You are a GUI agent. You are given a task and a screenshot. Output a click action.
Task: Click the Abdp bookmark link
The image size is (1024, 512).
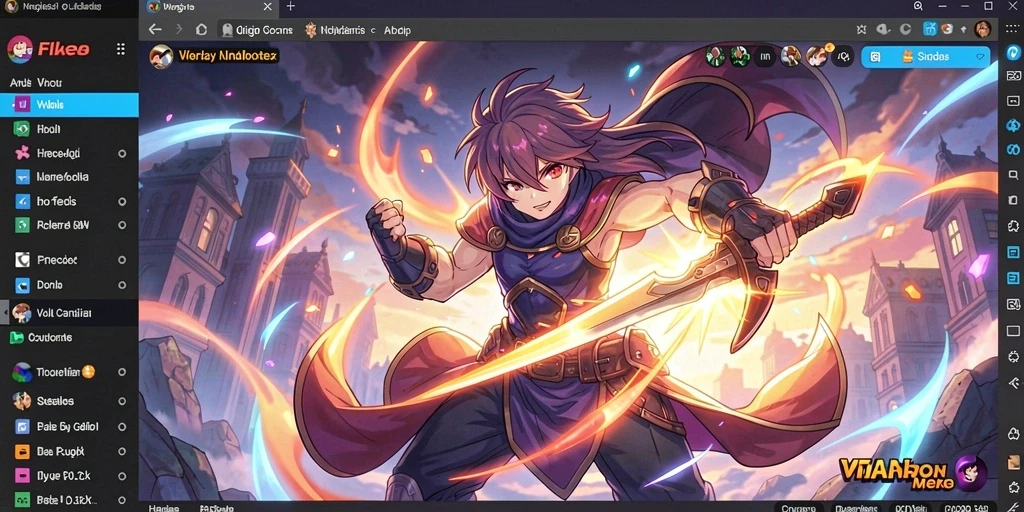pyautogui.click(x=397, y=30)
